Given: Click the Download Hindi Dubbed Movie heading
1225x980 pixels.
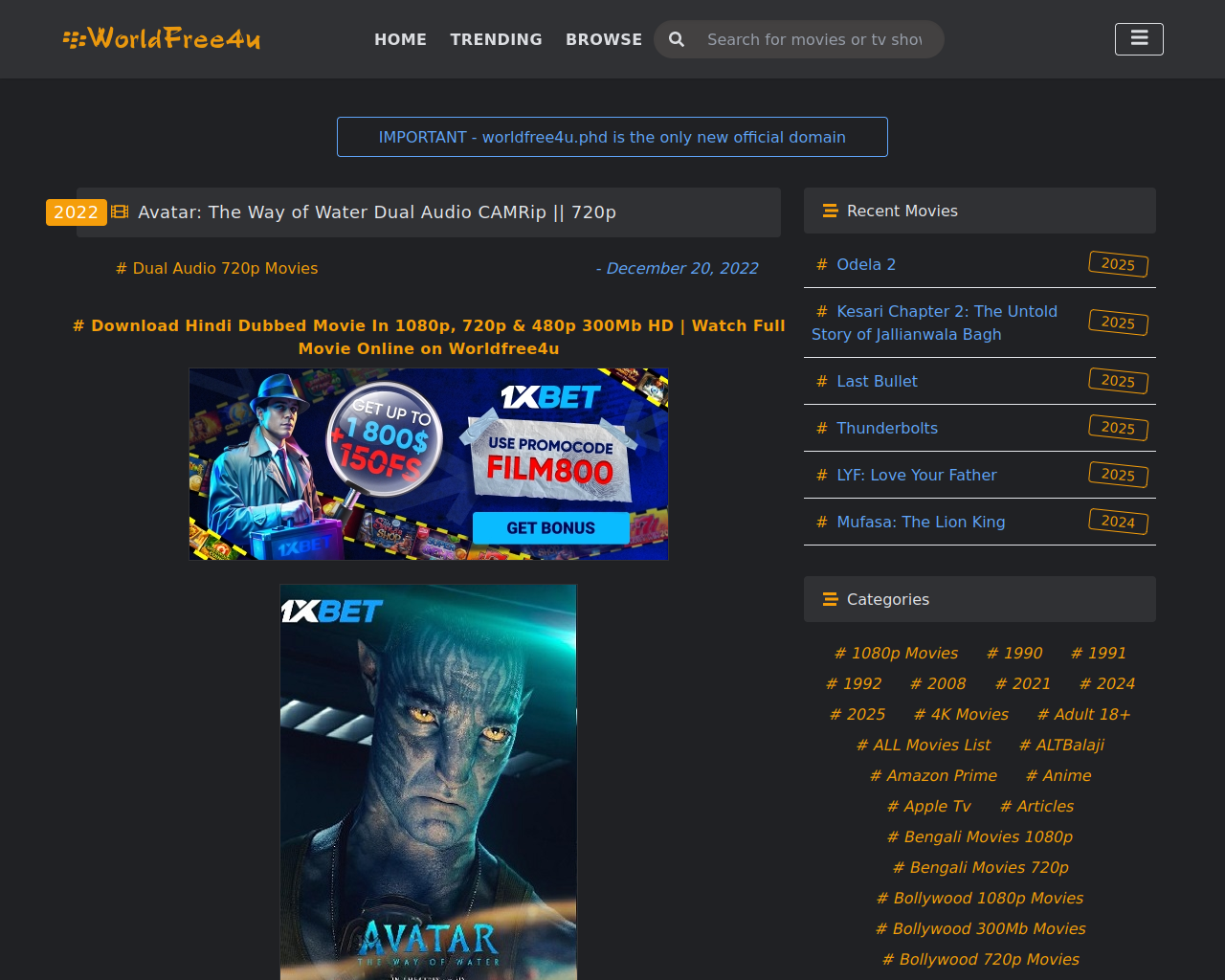Looking at the screenshot, I should point(429,337).
